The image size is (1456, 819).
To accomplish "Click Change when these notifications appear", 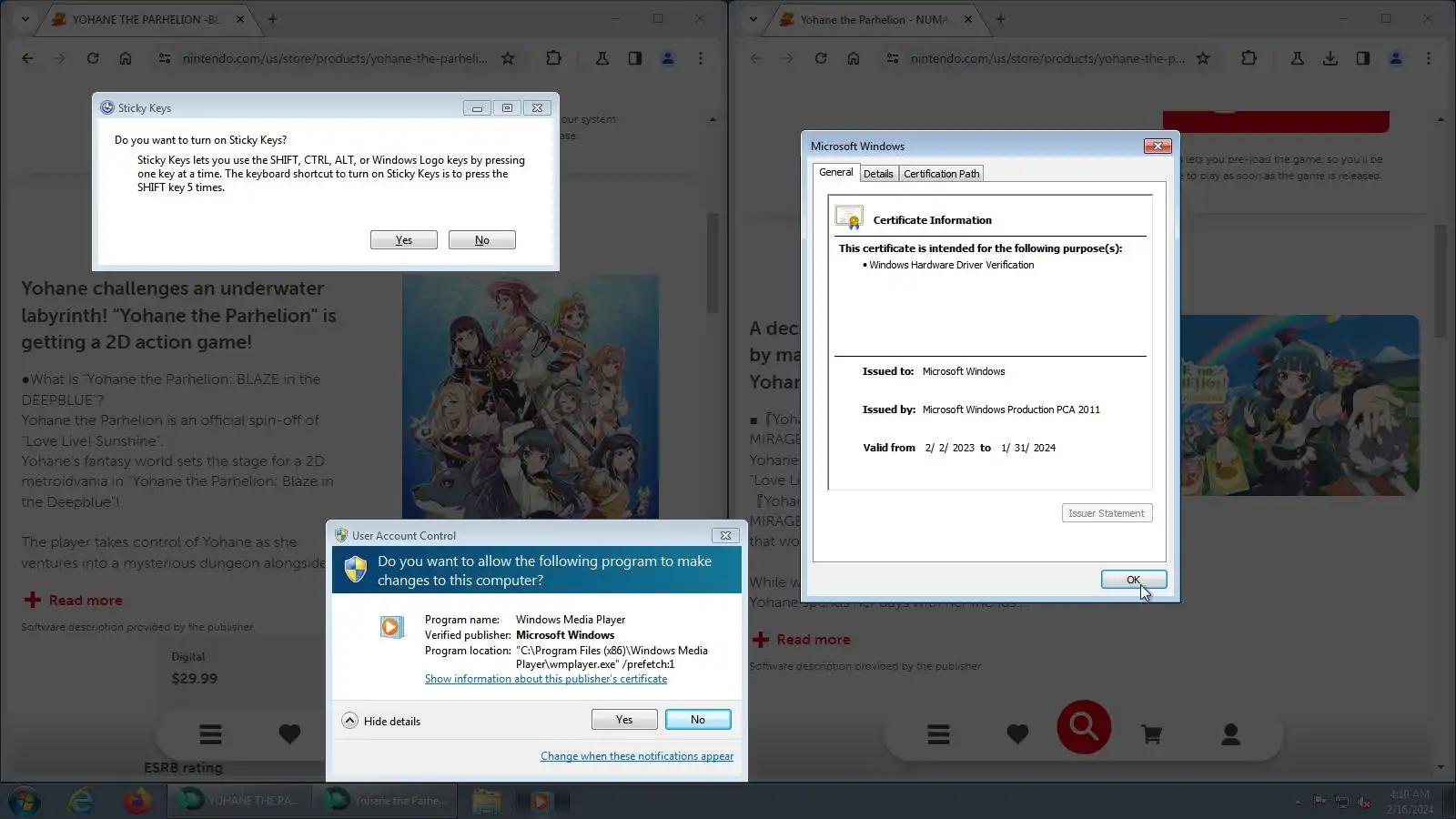I will pyautogui.click(x=637, y=756).
